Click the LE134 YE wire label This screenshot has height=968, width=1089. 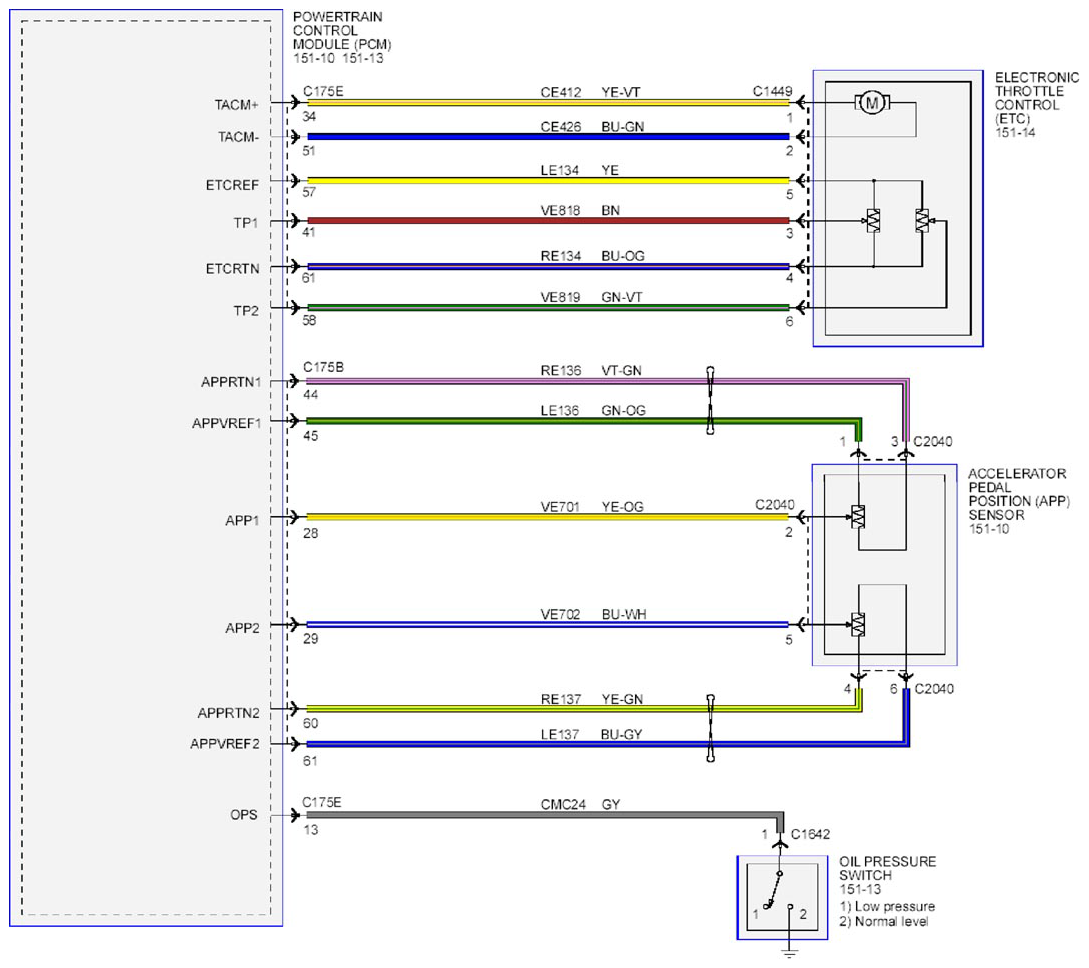pyautogui.click(x=579, y=170)
